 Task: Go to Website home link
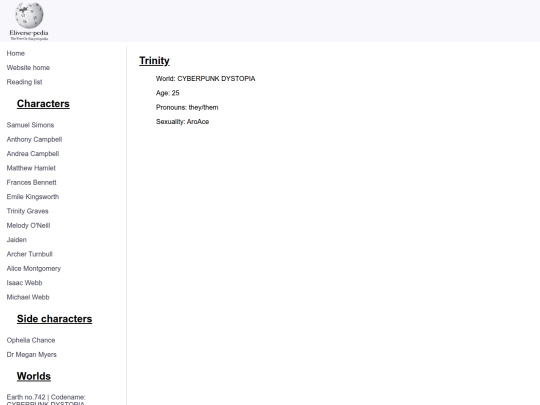[28, 68]
